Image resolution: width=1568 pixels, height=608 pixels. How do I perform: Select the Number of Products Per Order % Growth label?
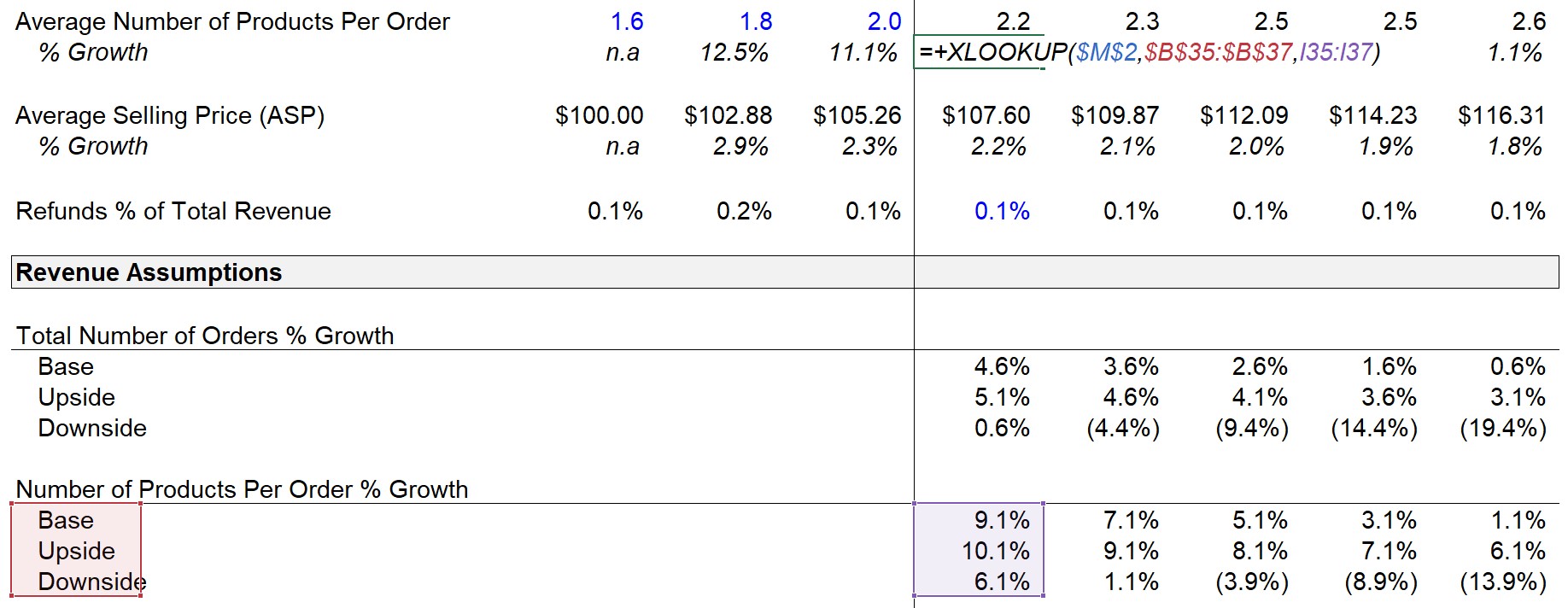click(242, 489)
